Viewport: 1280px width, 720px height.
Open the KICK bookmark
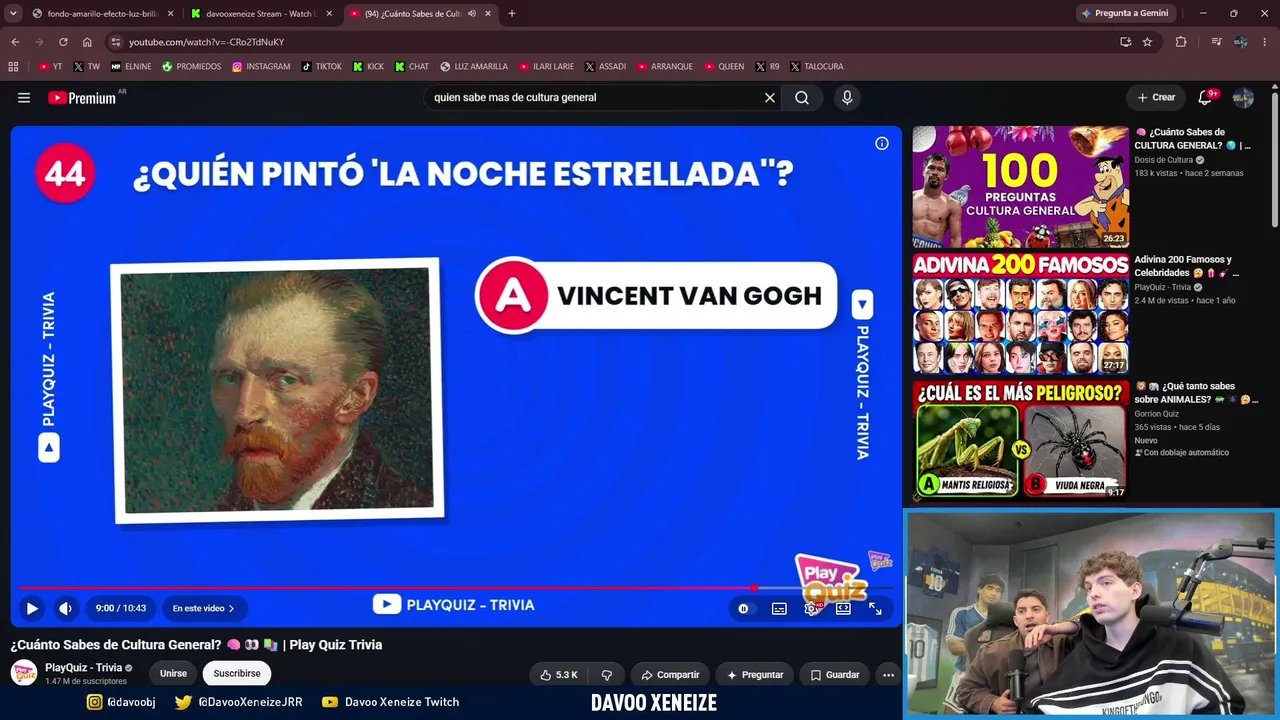(368, 67)
